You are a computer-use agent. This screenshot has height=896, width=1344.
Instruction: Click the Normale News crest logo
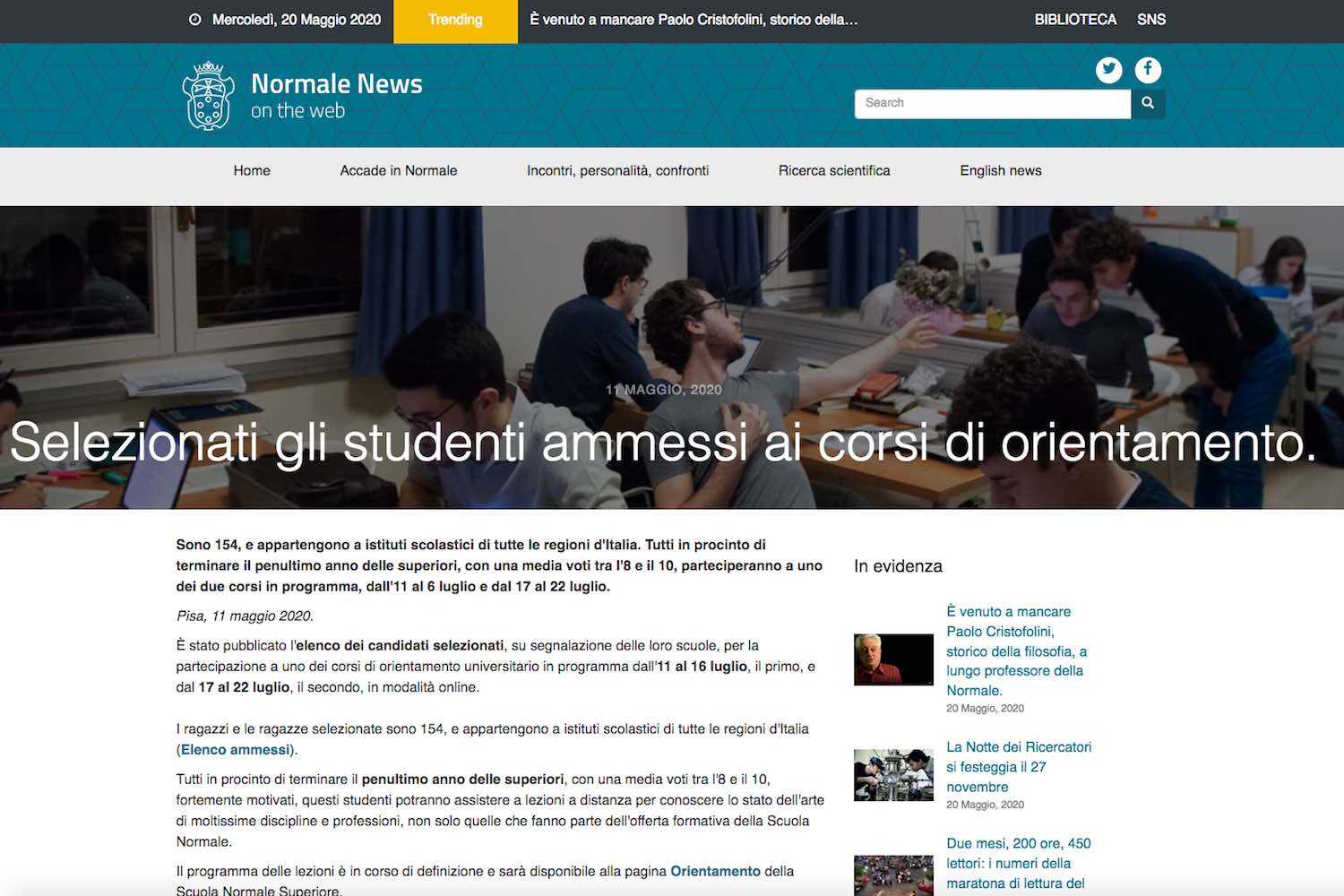tap(208, 96)
